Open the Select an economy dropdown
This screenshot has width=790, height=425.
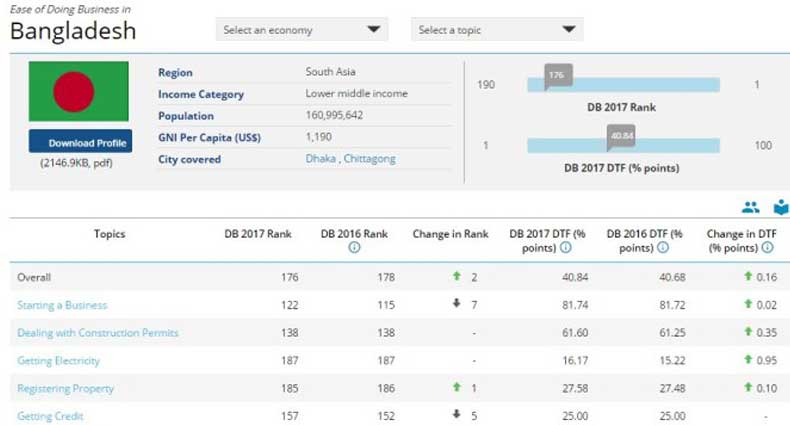pos(302,30)
